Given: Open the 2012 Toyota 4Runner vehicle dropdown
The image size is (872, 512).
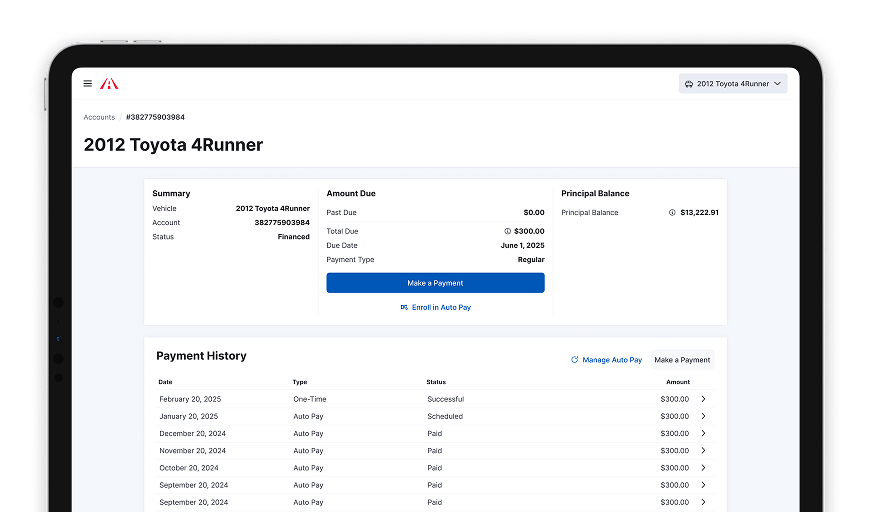Looking at the screenshot, I should [732, 83].
